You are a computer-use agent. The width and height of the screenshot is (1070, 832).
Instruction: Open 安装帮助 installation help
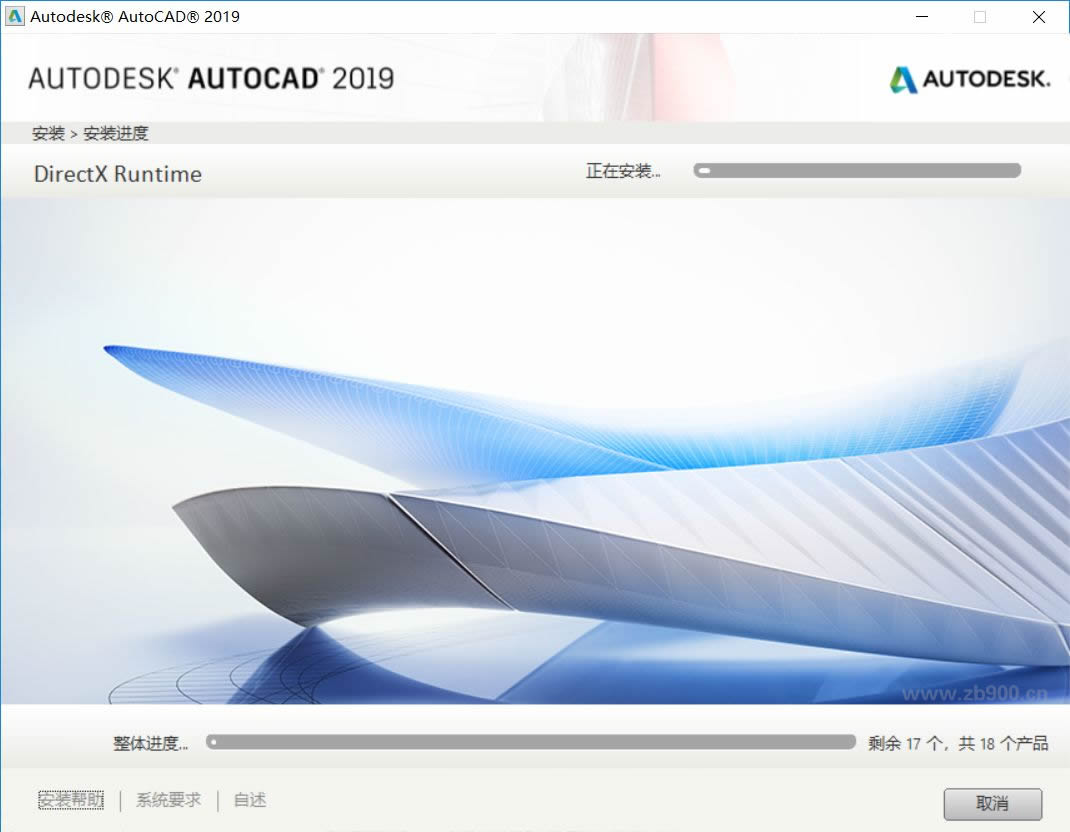70,800
